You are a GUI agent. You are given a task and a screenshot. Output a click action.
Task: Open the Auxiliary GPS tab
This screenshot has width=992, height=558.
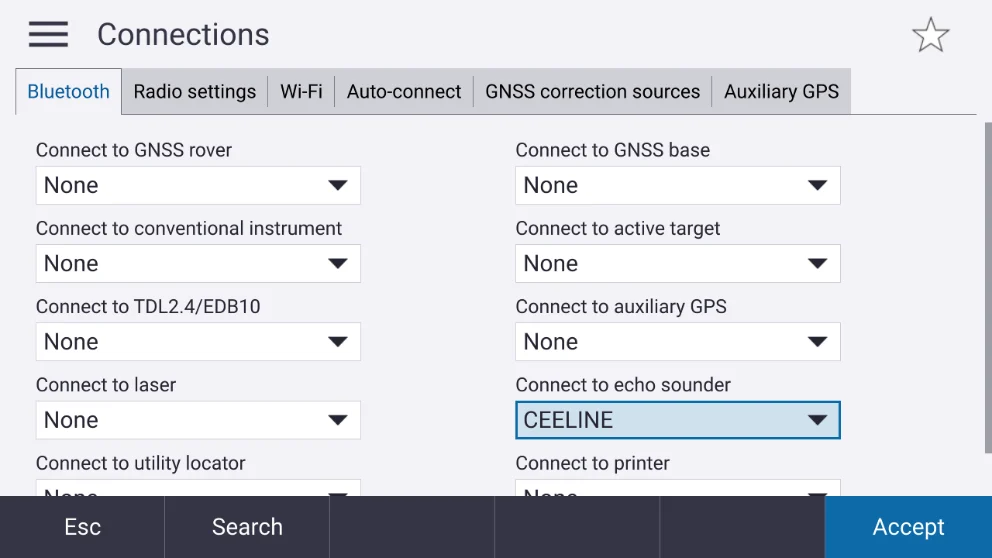click(x=781, y=92)
